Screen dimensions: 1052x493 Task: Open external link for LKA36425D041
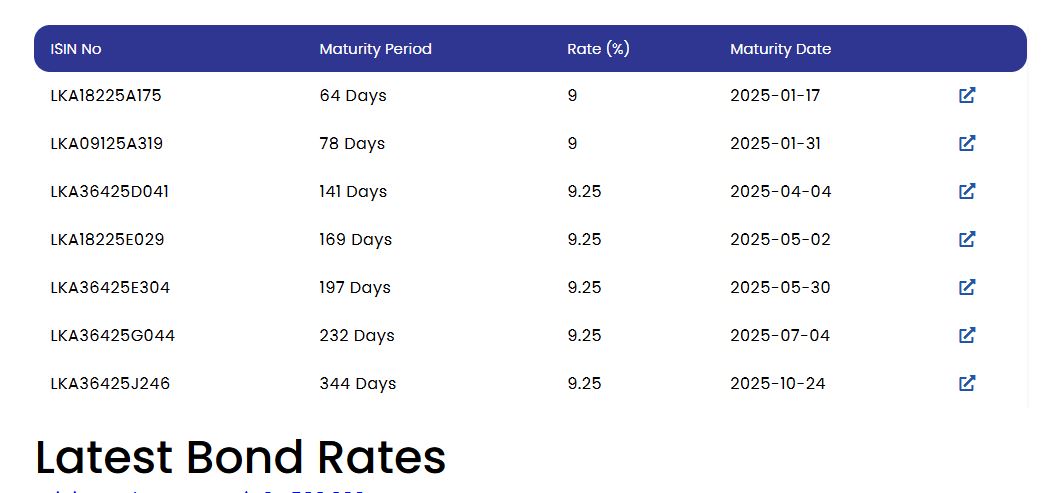pos(967,191)
